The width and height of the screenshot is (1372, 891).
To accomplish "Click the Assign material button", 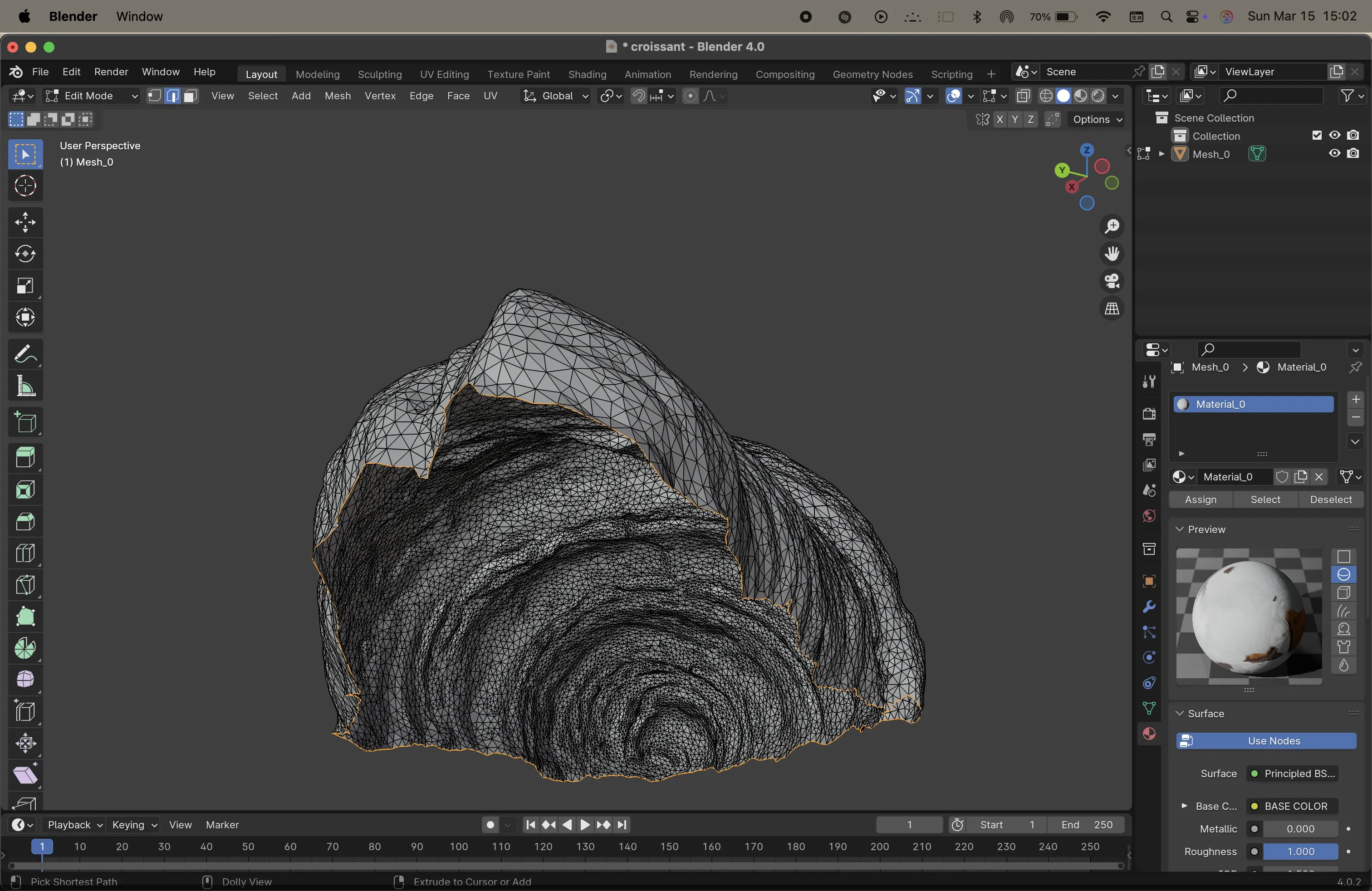I will (1200, 499).
